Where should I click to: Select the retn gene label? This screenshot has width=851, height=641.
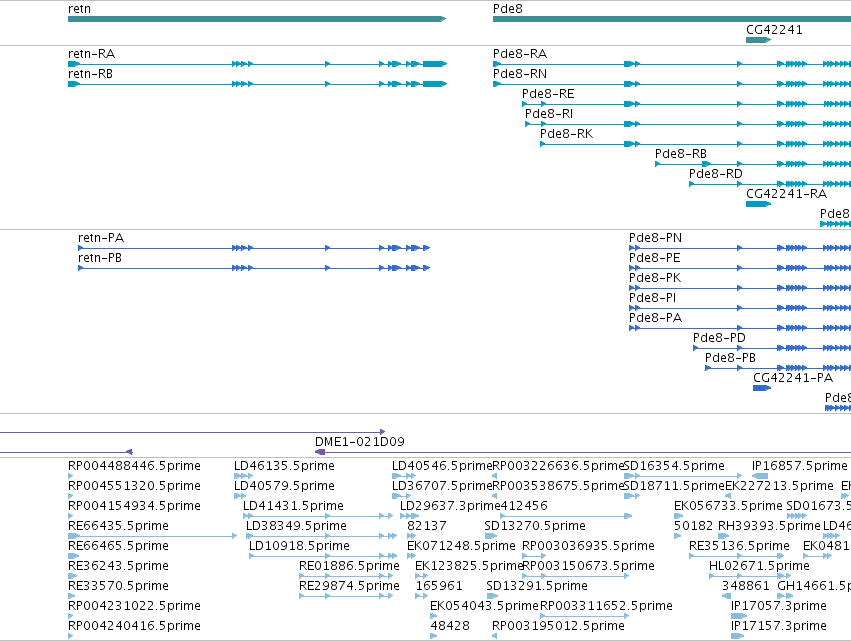click(x=79, y=9)
